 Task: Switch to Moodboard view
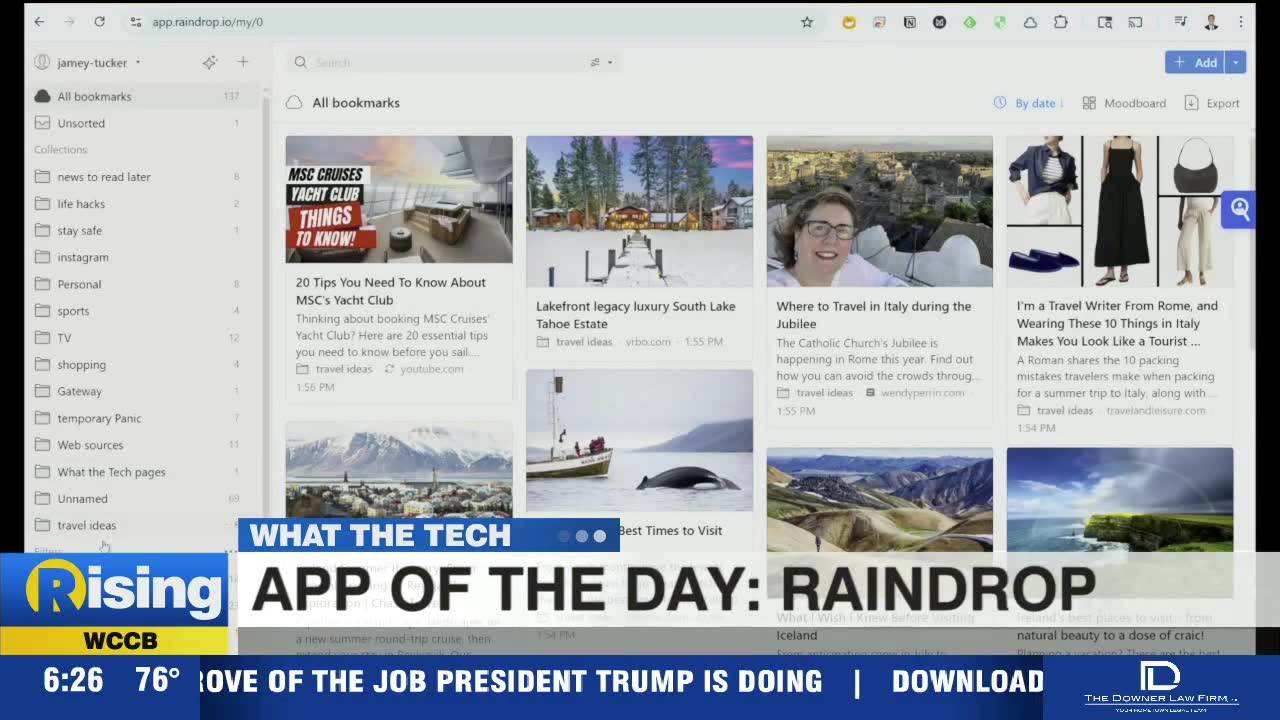coord(1124,103)
